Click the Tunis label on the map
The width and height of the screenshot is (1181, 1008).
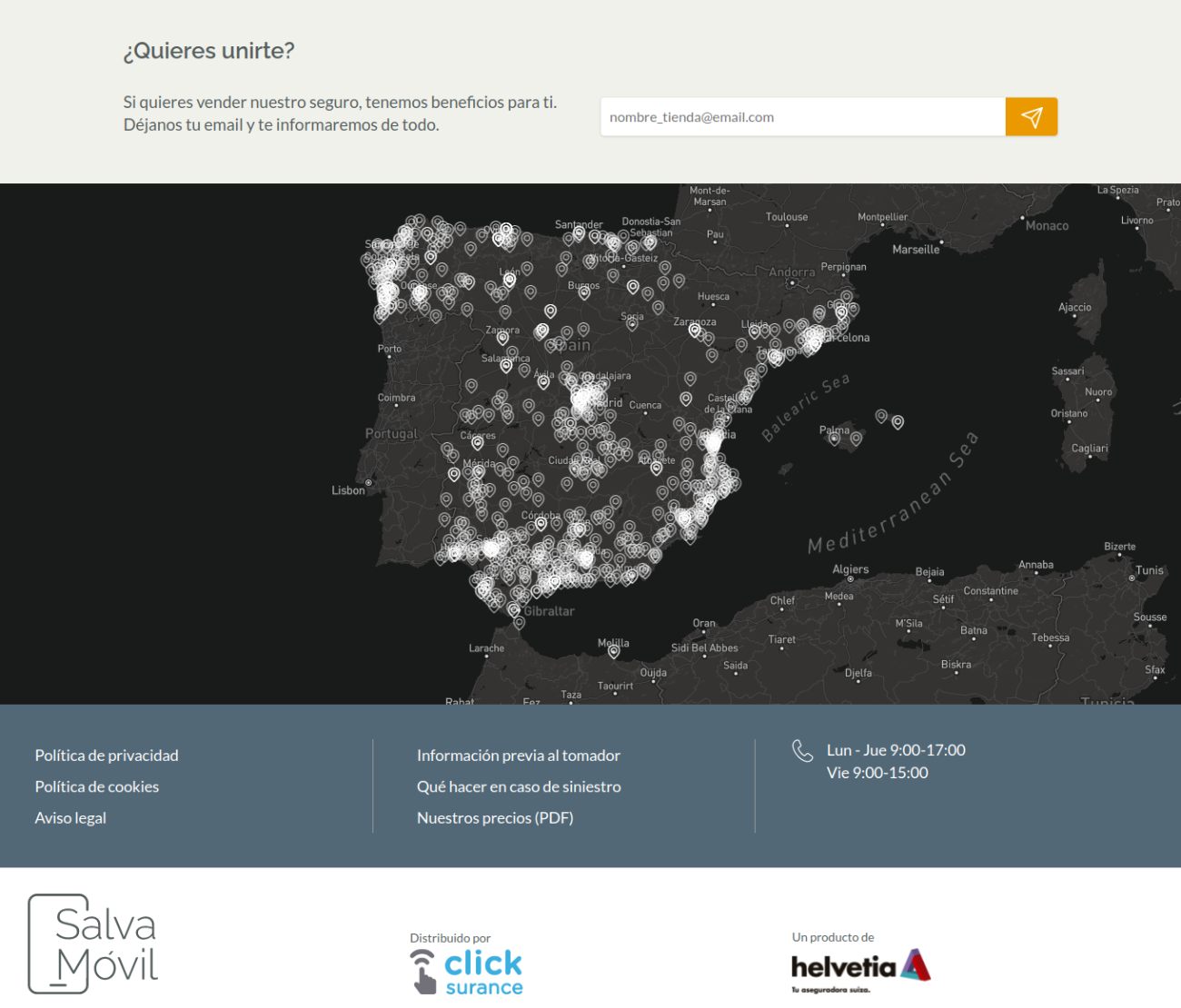click(x=1149, y=570)
